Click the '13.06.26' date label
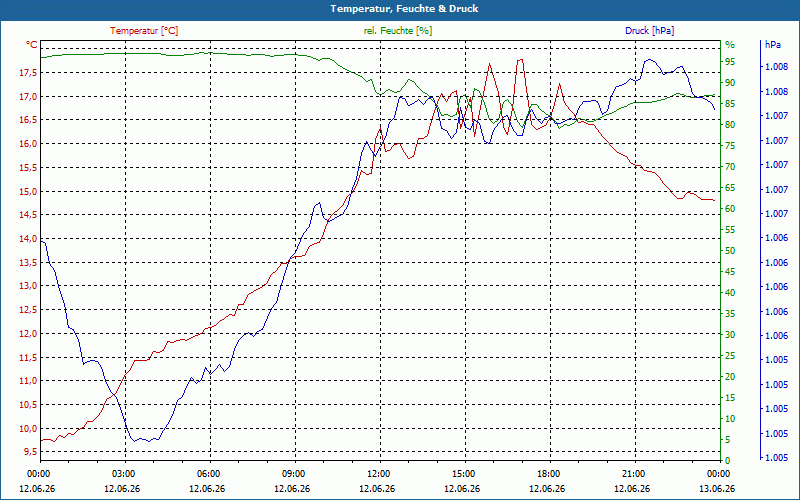The image size is (800, 500). click(x=717, y=489)
